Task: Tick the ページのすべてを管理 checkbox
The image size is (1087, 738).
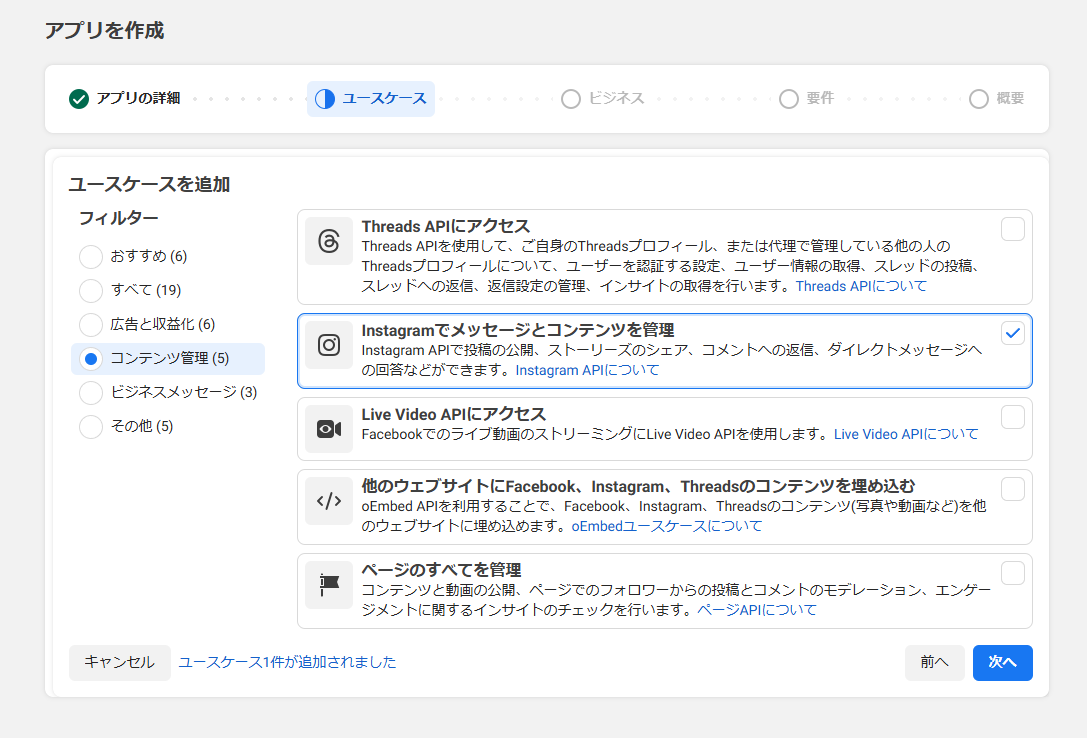Action: (1012, 573)
